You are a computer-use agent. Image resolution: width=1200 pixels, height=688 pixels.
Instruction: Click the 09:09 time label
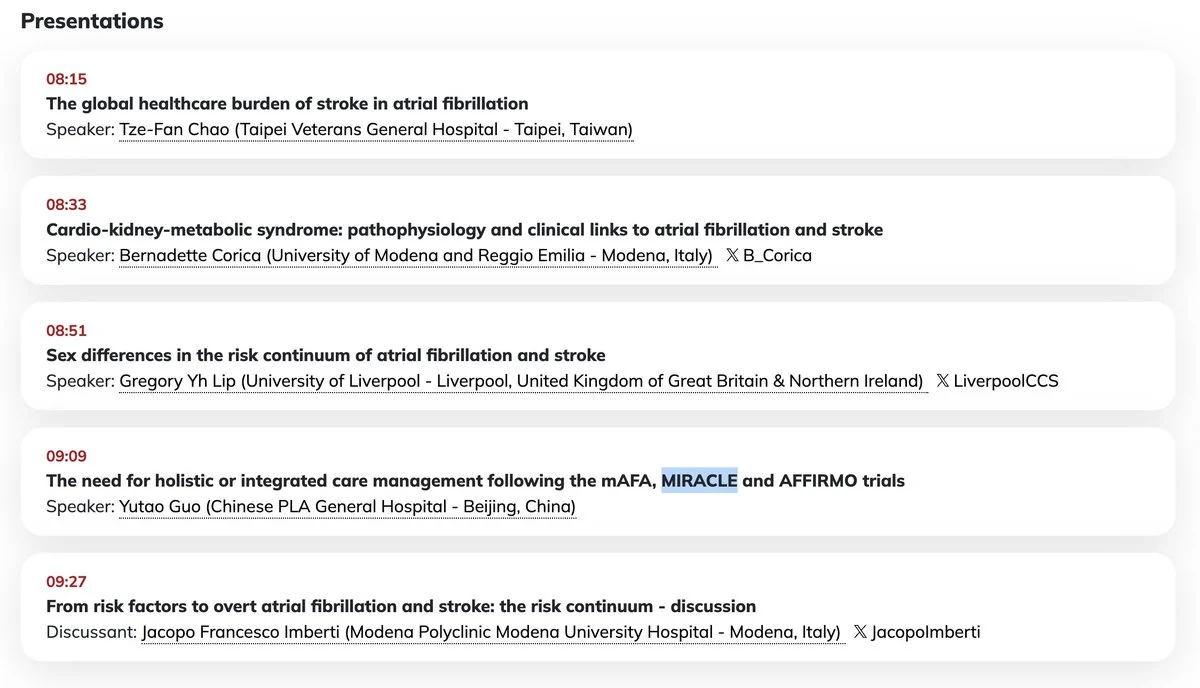point(67,456)
